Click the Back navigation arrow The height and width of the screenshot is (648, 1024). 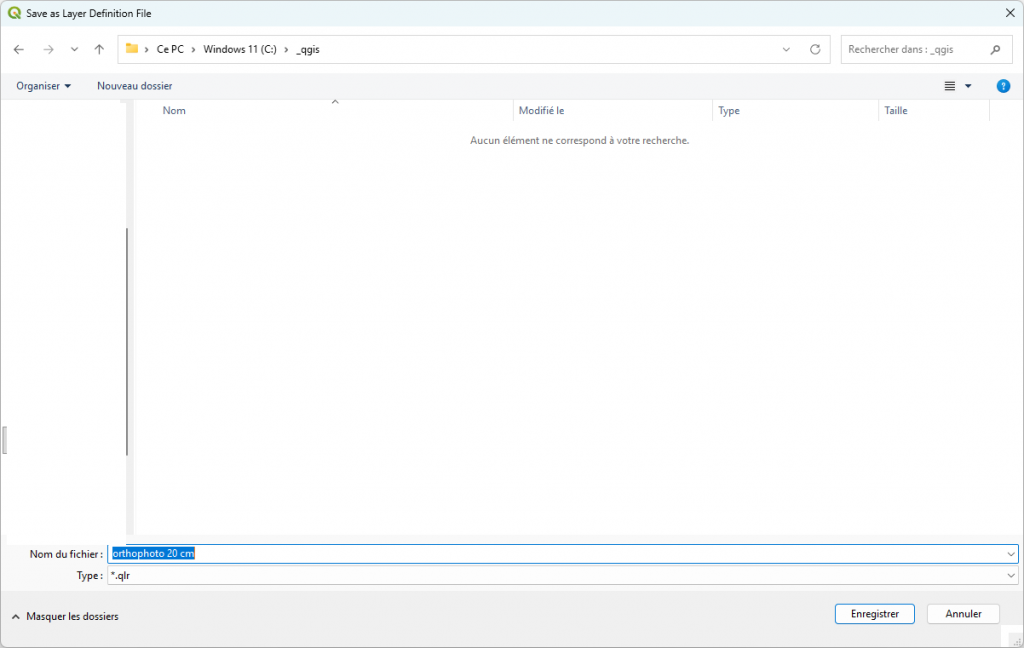coord(19,49)
